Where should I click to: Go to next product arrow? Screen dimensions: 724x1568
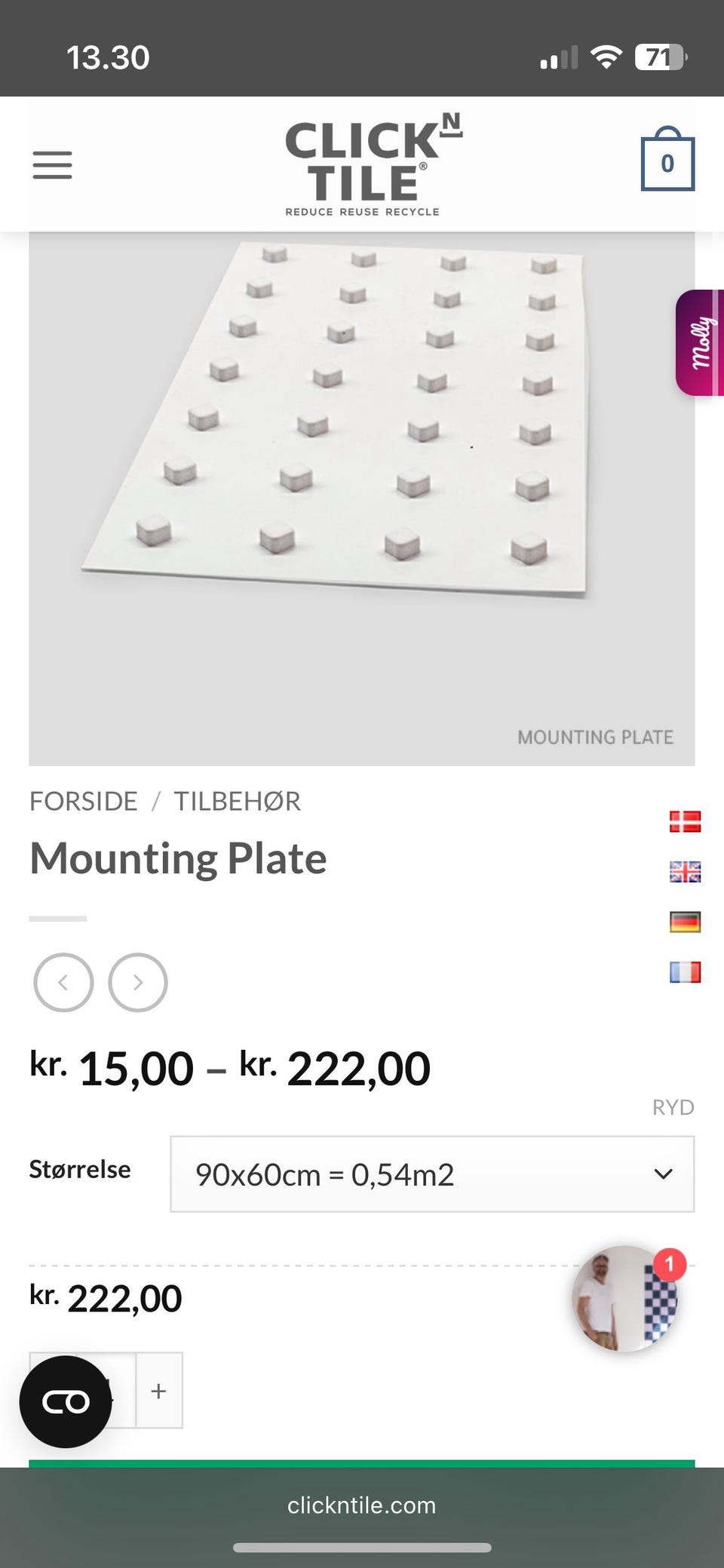(138, 982)
